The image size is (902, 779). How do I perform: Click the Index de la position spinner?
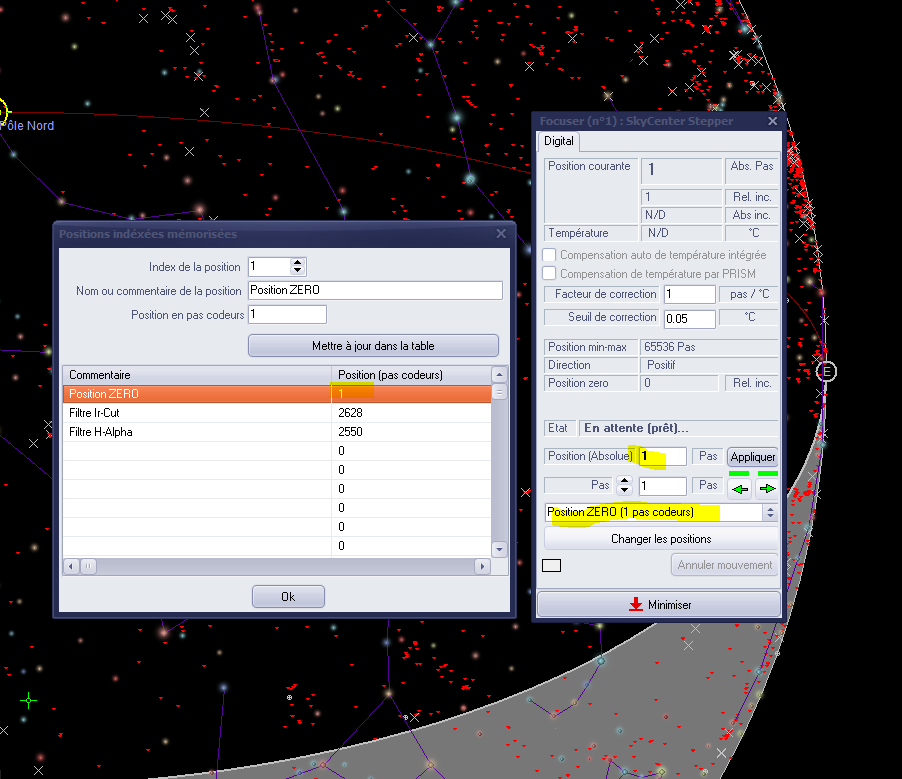(x=297, y=267)
